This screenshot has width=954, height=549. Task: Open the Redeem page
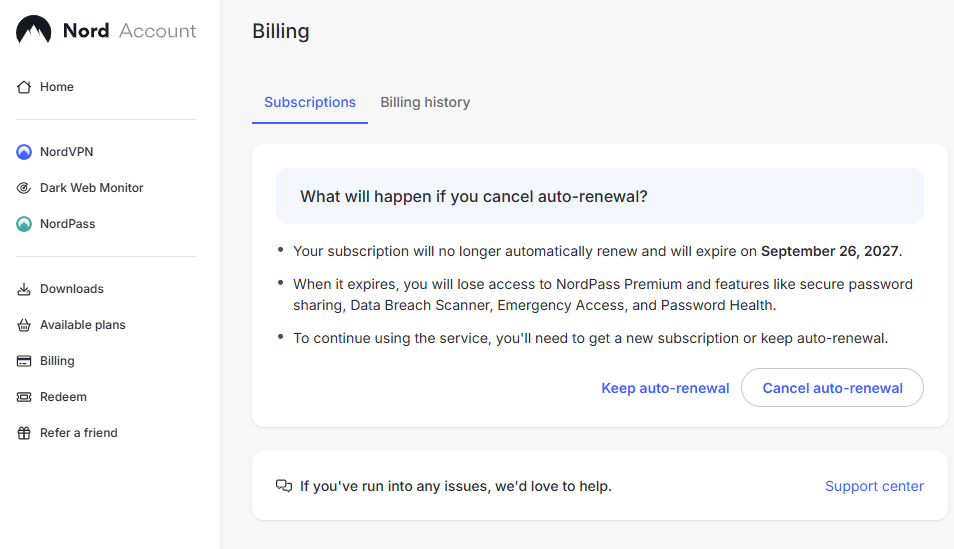pos(63,397)
